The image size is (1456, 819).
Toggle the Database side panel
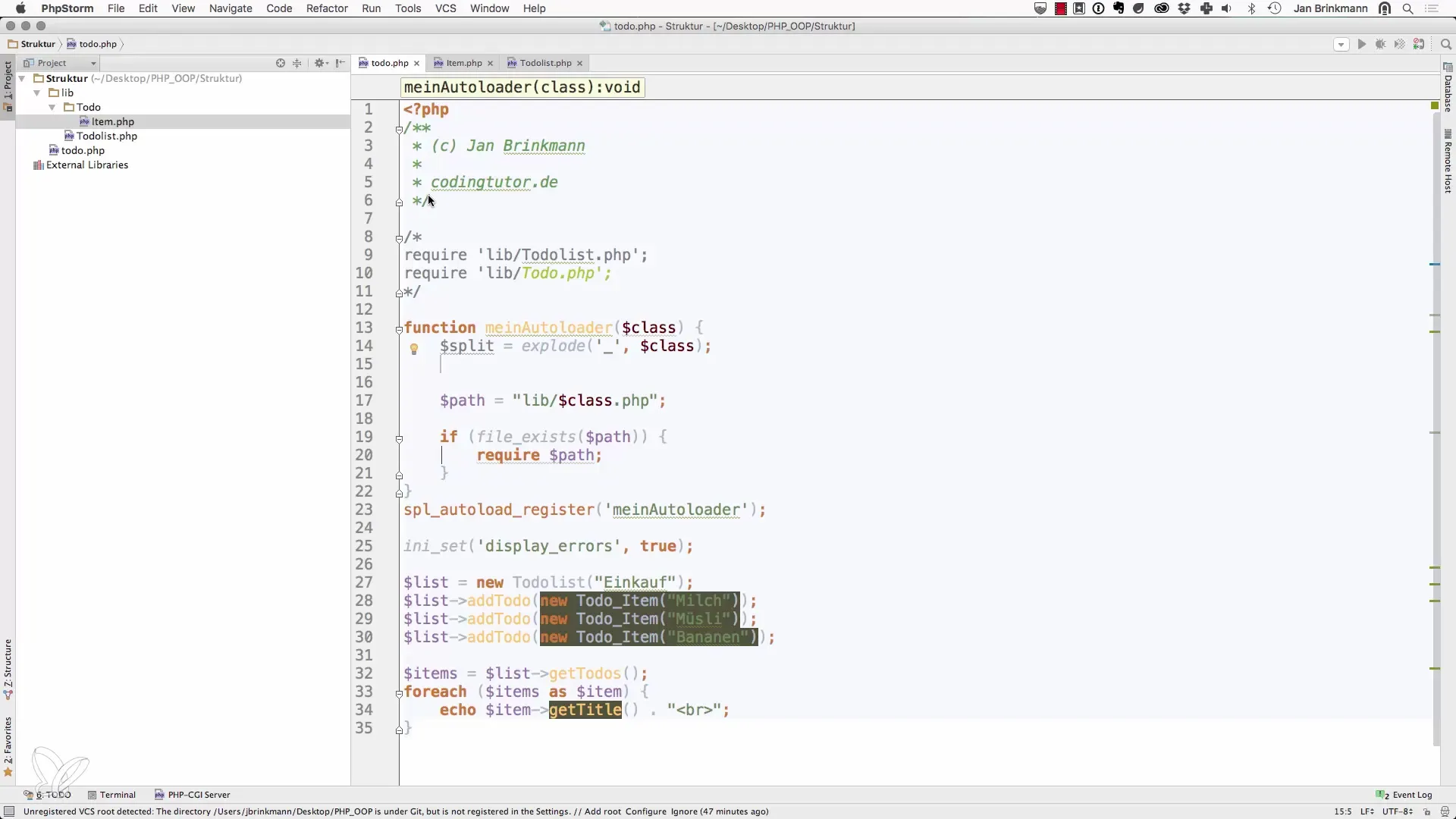tap(1448, 87)
